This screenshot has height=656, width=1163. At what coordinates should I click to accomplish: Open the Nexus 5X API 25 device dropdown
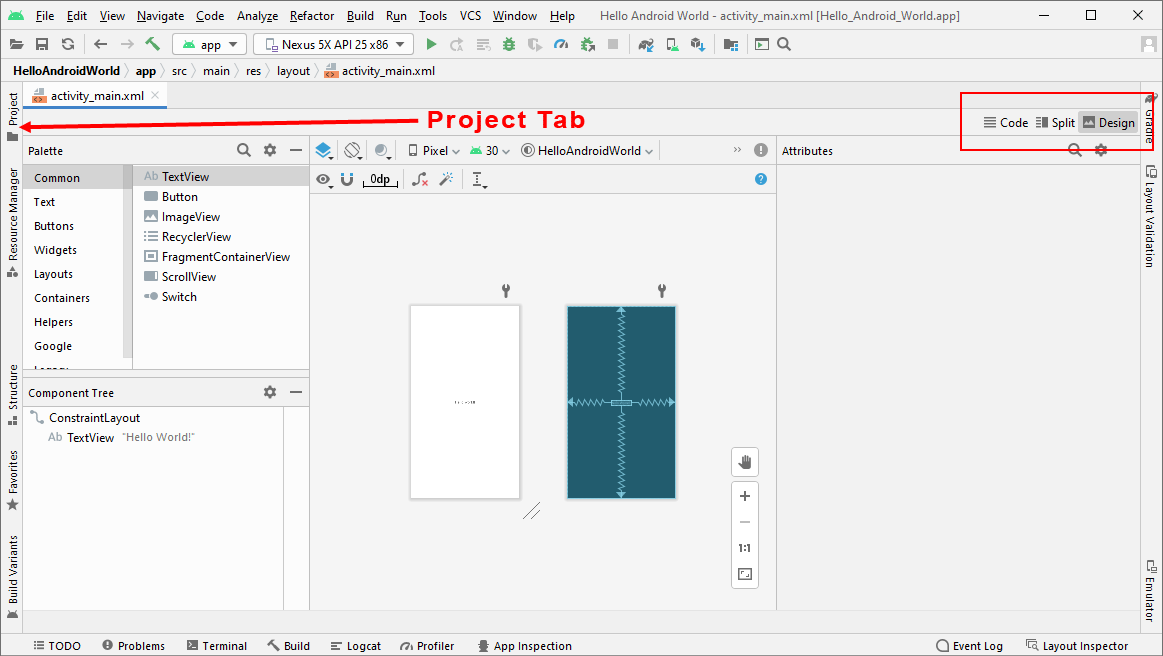pos(333,45)
